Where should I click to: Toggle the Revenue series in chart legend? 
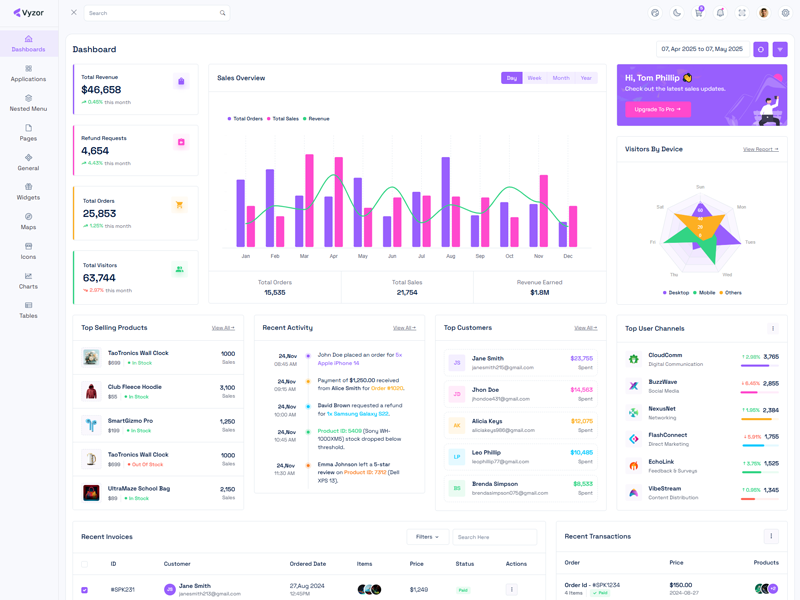pos(317,119)
